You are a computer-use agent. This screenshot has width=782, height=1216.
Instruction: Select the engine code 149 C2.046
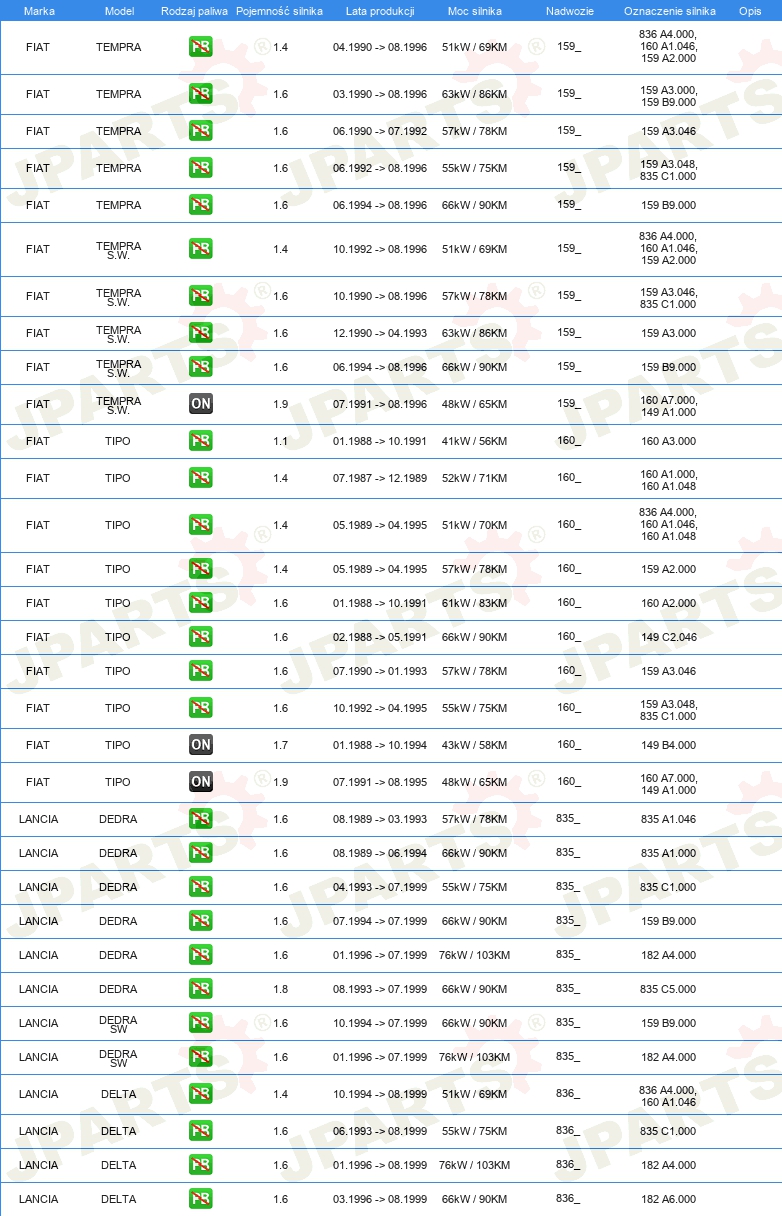pos(669,637)
